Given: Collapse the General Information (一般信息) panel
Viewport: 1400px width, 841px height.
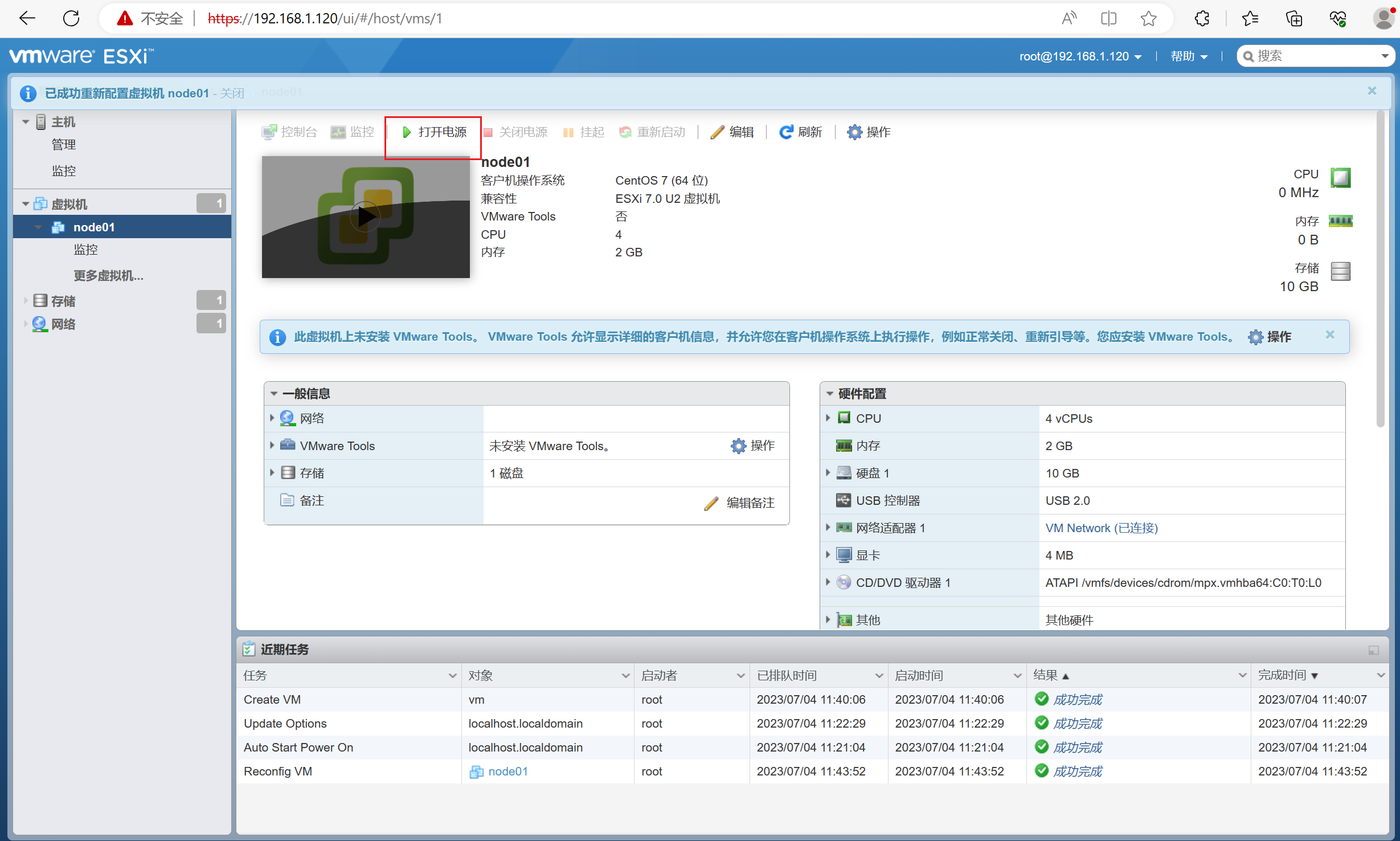Looking at the screenshot, I should (274, 394).
